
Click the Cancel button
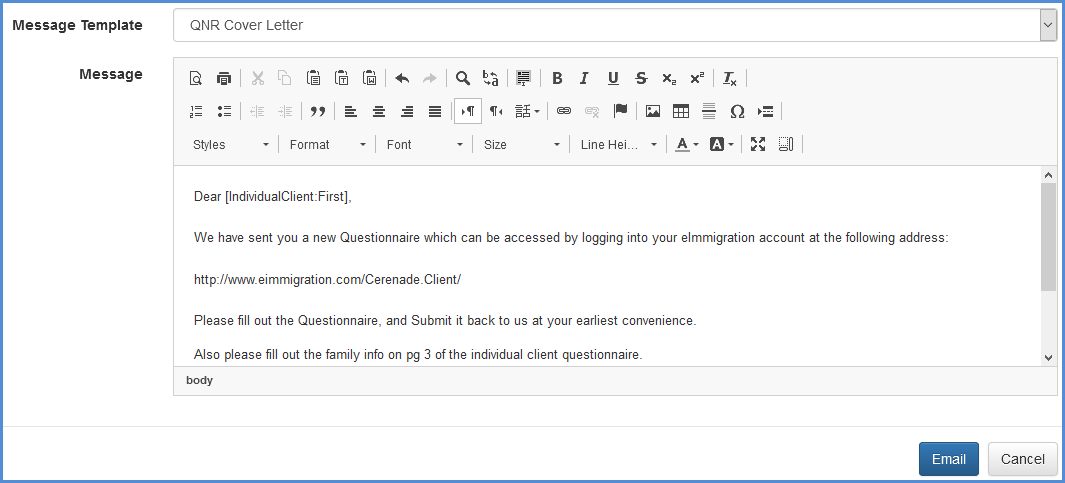tap(1022, 459)
